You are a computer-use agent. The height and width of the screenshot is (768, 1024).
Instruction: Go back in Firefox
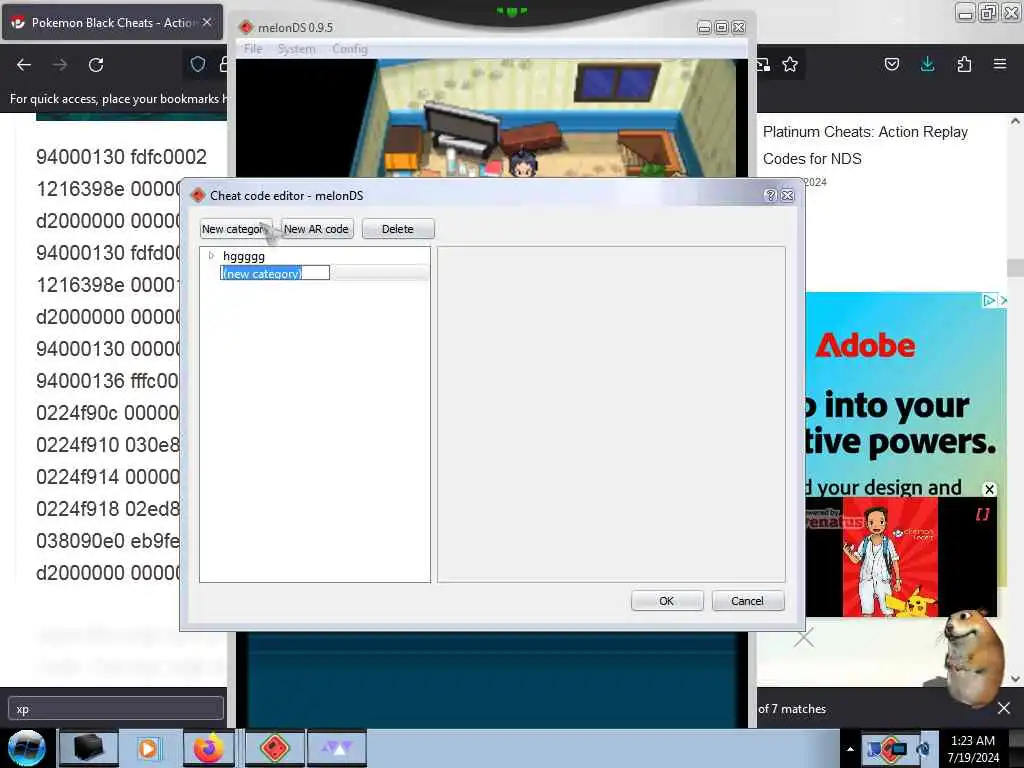coord(24,65)
